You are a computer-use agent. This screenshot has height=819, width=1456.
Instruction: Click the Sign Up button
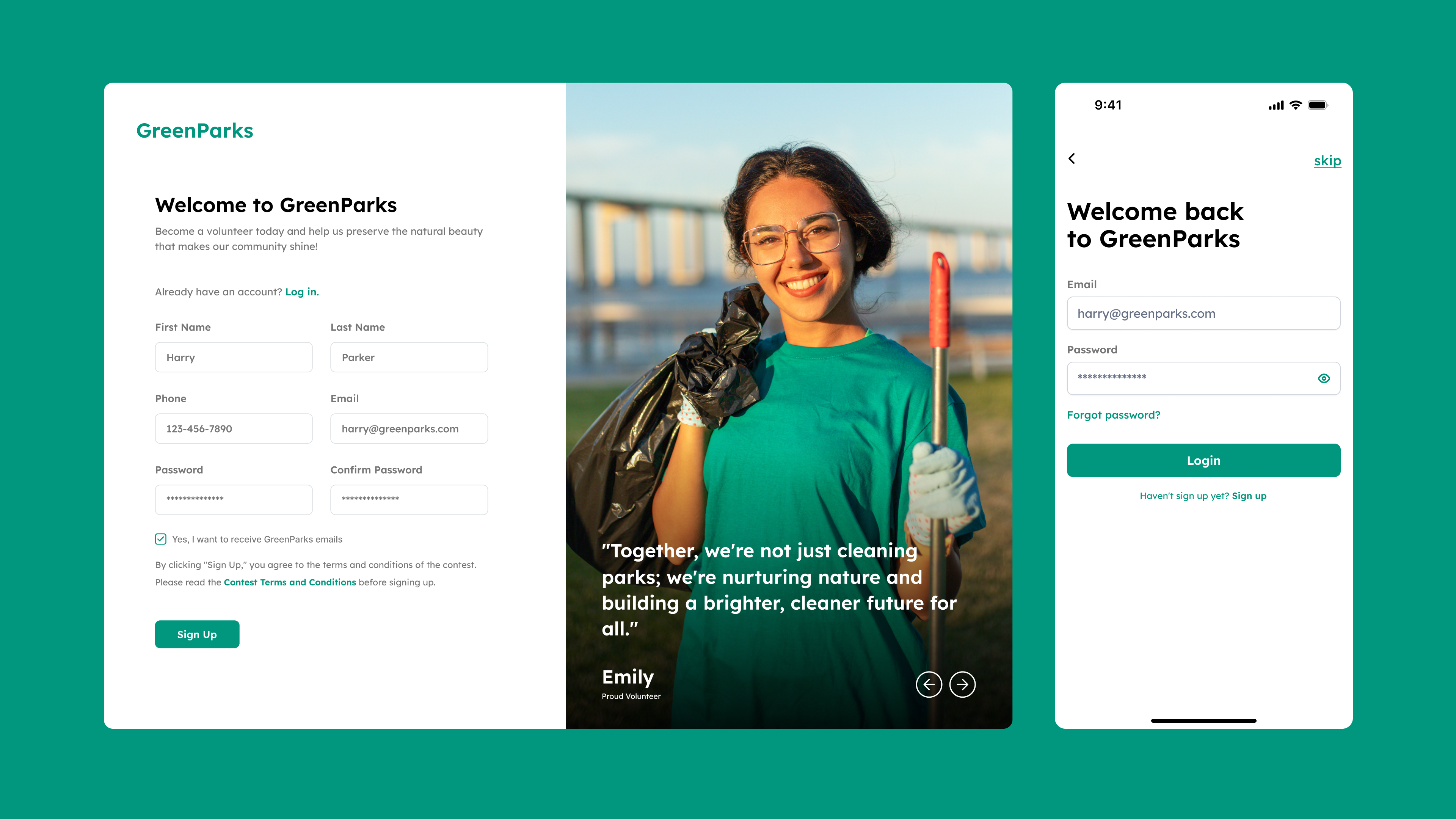[197, 634]
